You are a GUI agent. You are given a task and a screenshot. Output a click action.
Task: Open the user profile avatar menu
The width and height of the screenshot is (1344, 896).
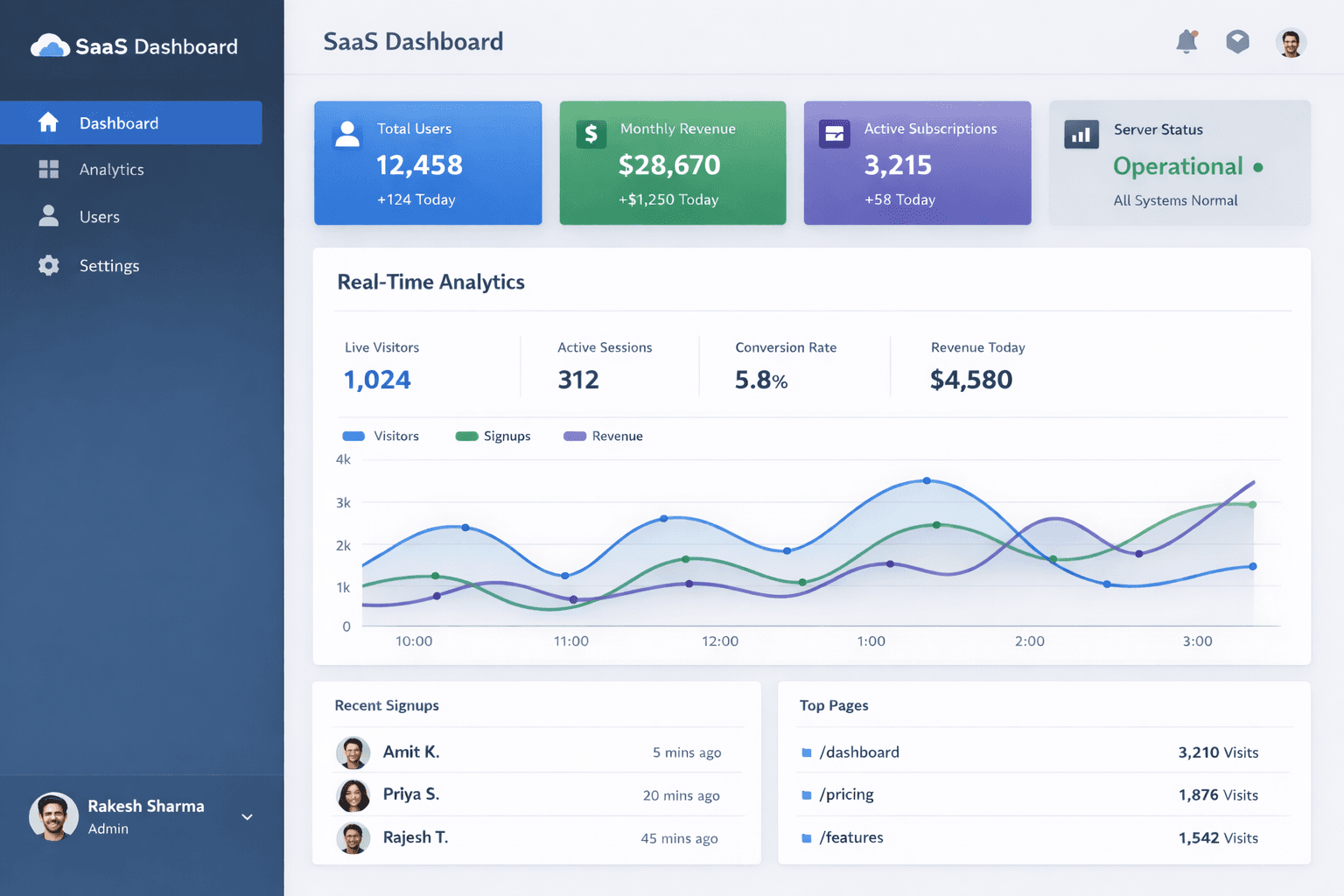pyautogui.click(x=1290, y=41)
